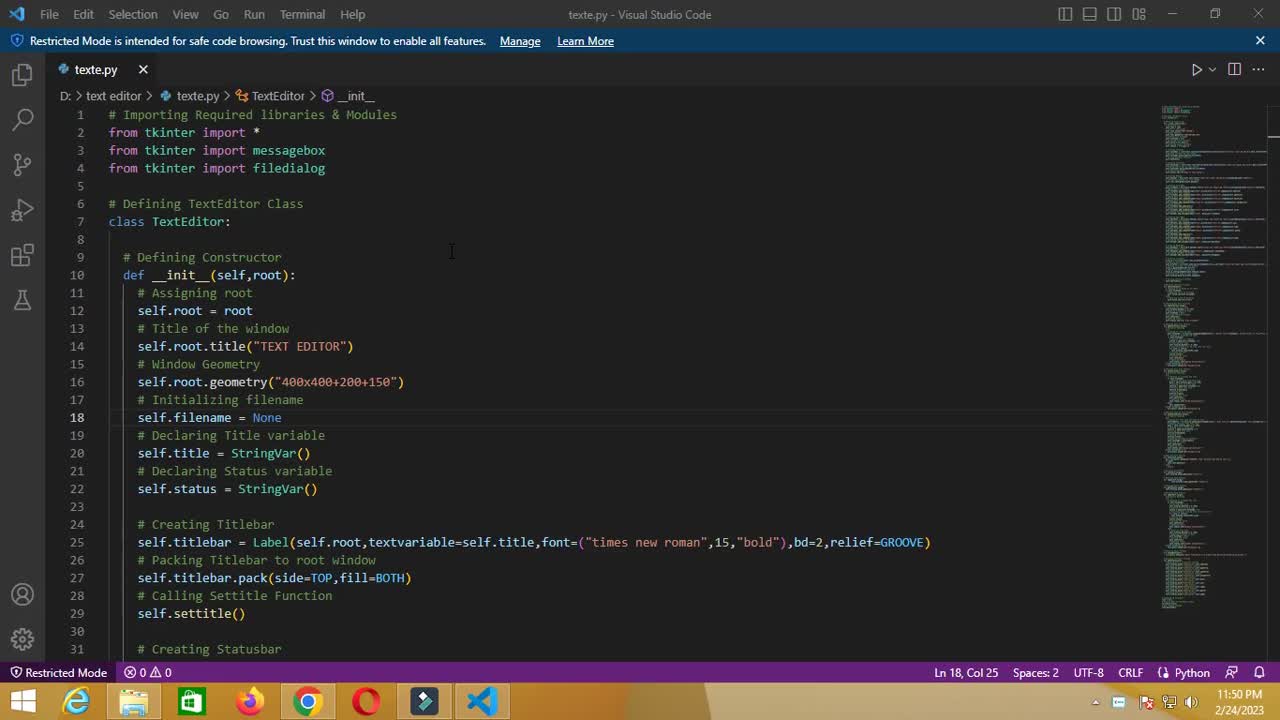
Task: Open the Explorer view in activity bar
Action: tap(22, 75)
